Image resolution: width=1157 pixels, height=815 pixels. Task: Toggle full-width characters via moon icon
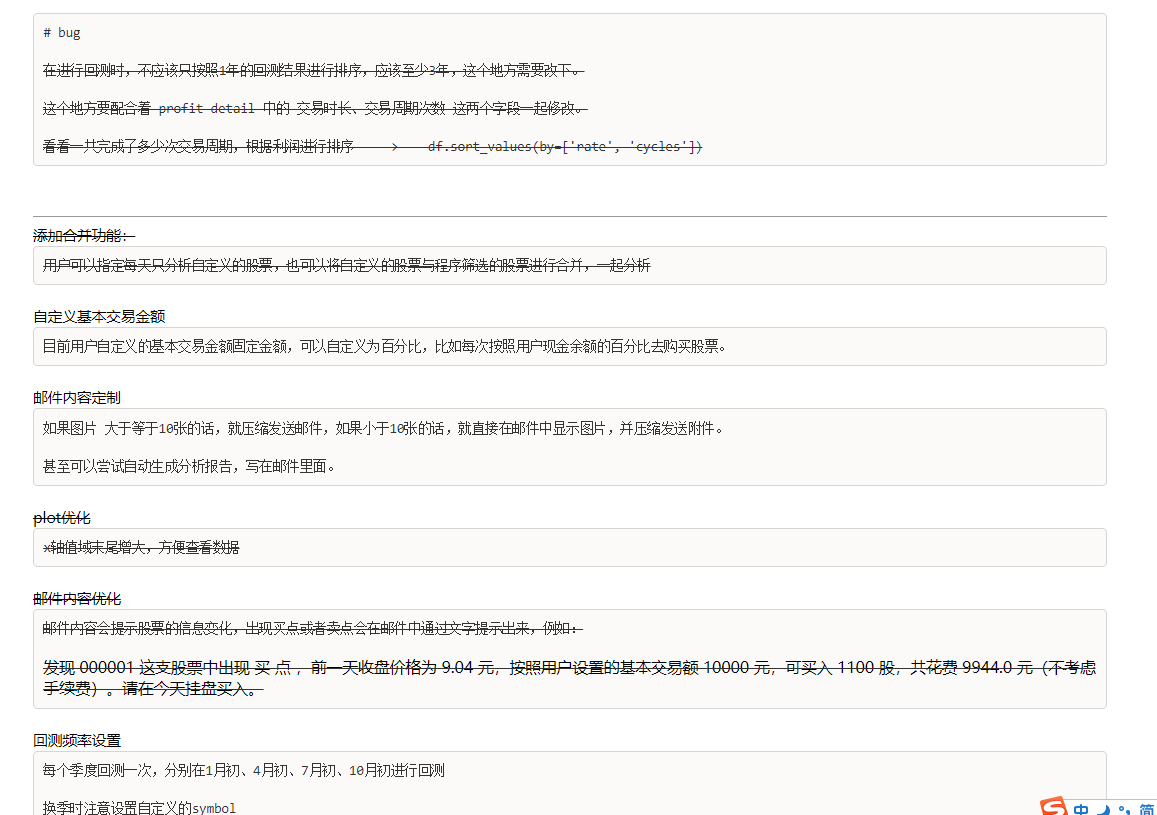1103,809
